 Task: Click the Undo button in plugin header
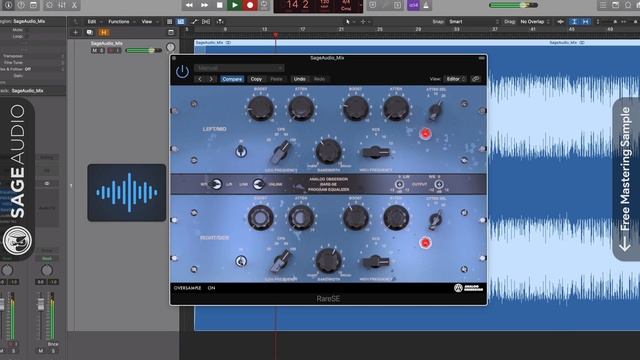[x=300, y=79]
